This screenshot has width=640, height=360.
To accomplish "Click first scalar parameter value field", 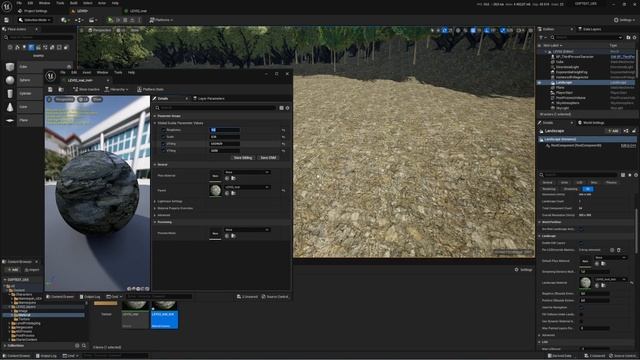I will point(225,130).
